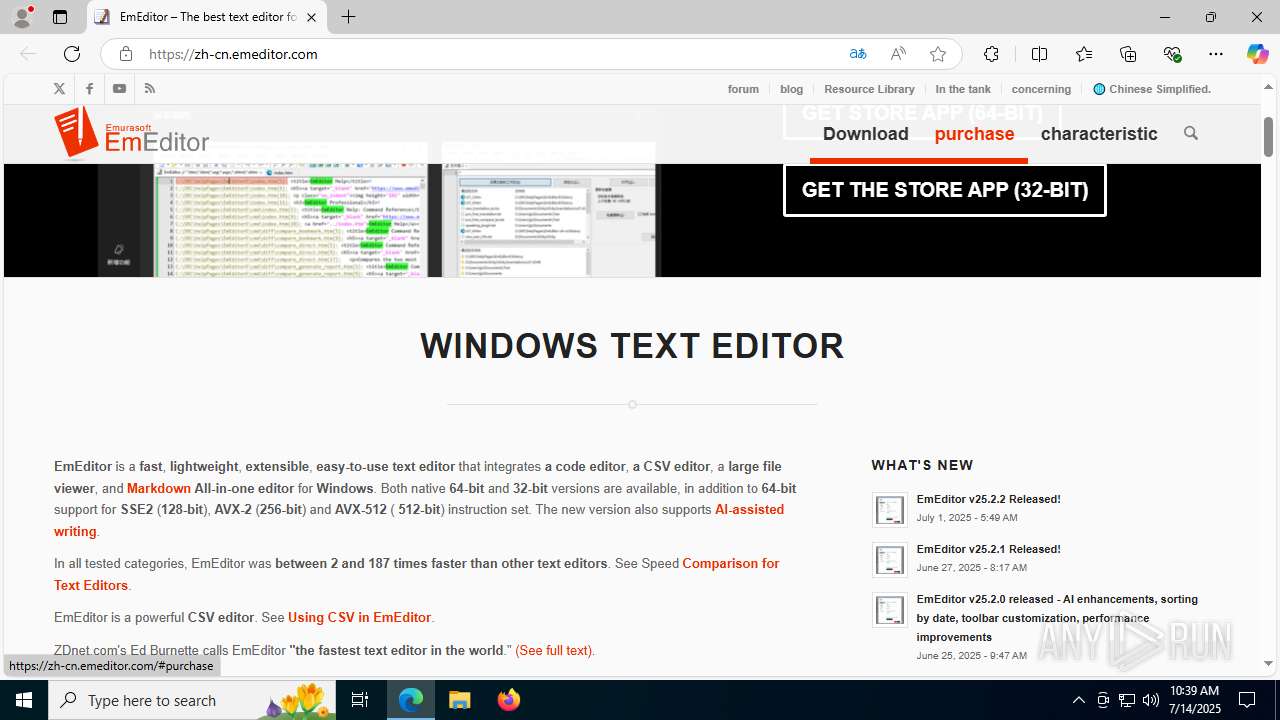The image size is (1280, 720).
Task: Select the characteristic navigation item
Action: pos(1099,134)
